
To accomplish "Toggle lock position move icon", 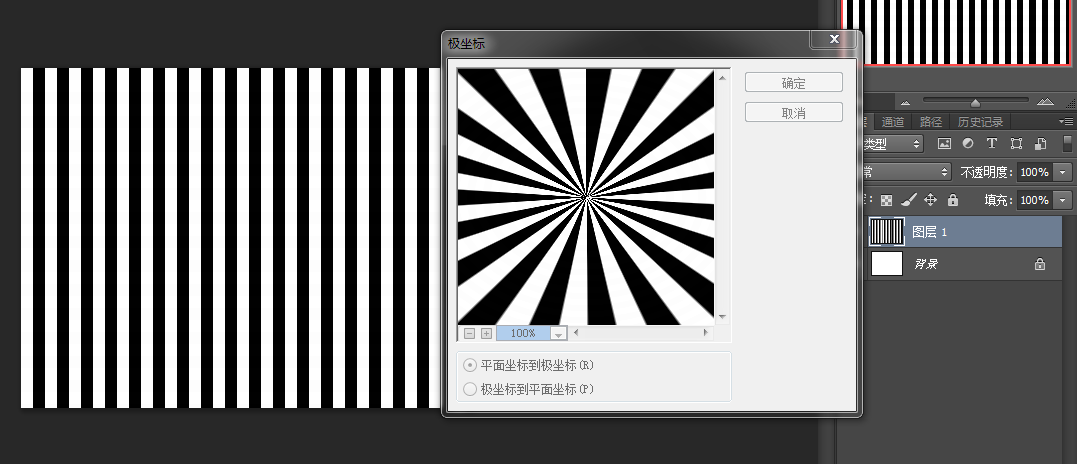I will [930, 200].
